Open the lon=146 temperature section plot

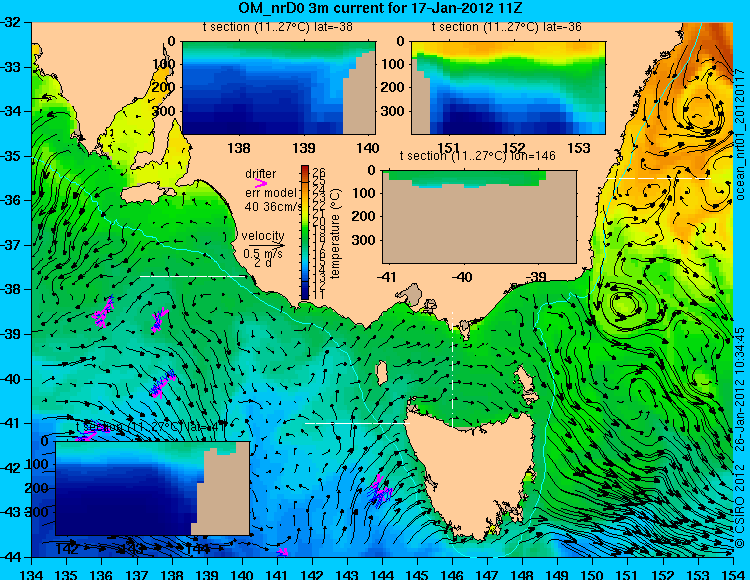tap(480, 217)
